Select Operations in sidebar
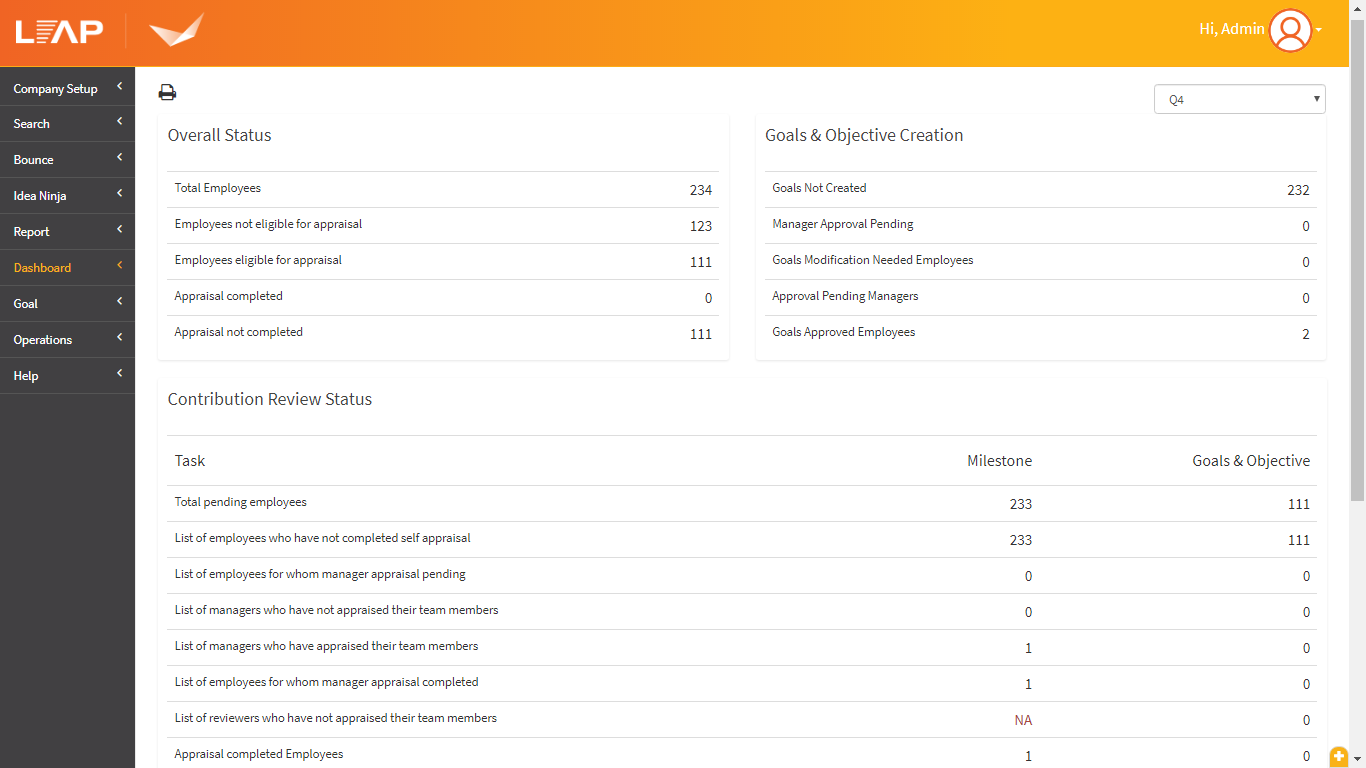The width and height of the screenshot is (1366, 768). 43,340
